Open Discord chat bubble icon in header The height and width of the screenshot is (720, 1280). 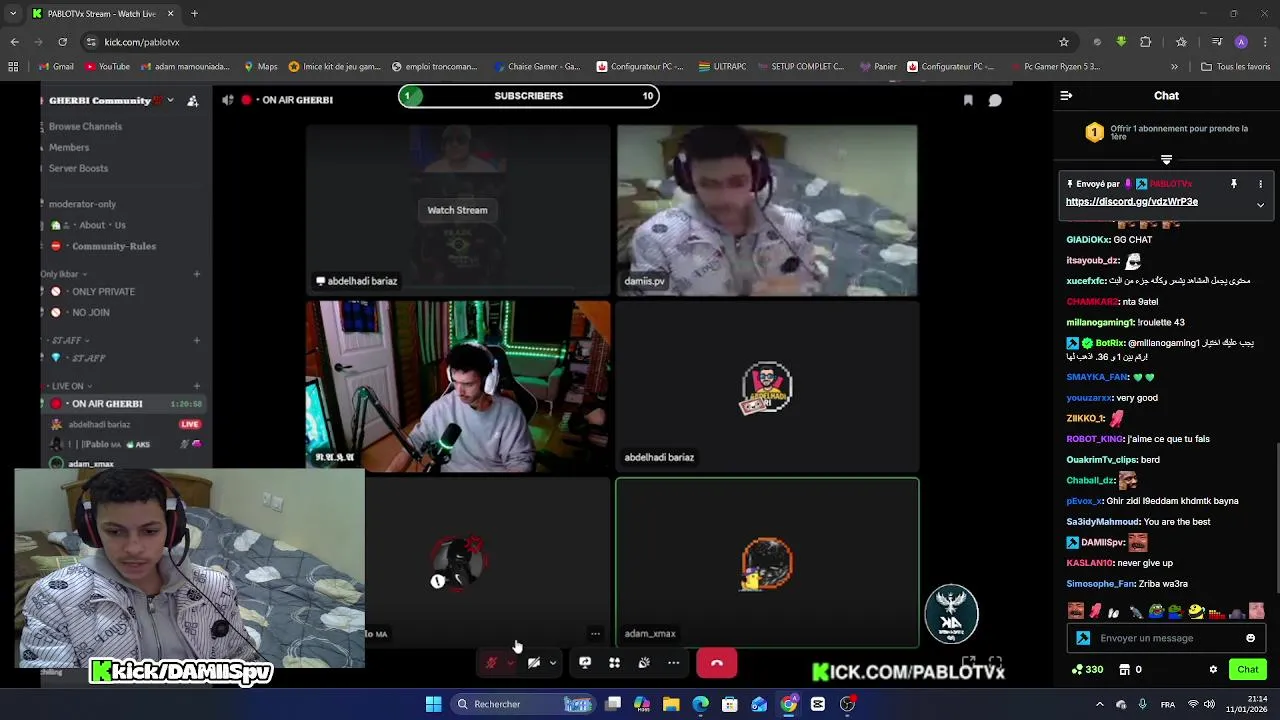(x=995, y=100)
